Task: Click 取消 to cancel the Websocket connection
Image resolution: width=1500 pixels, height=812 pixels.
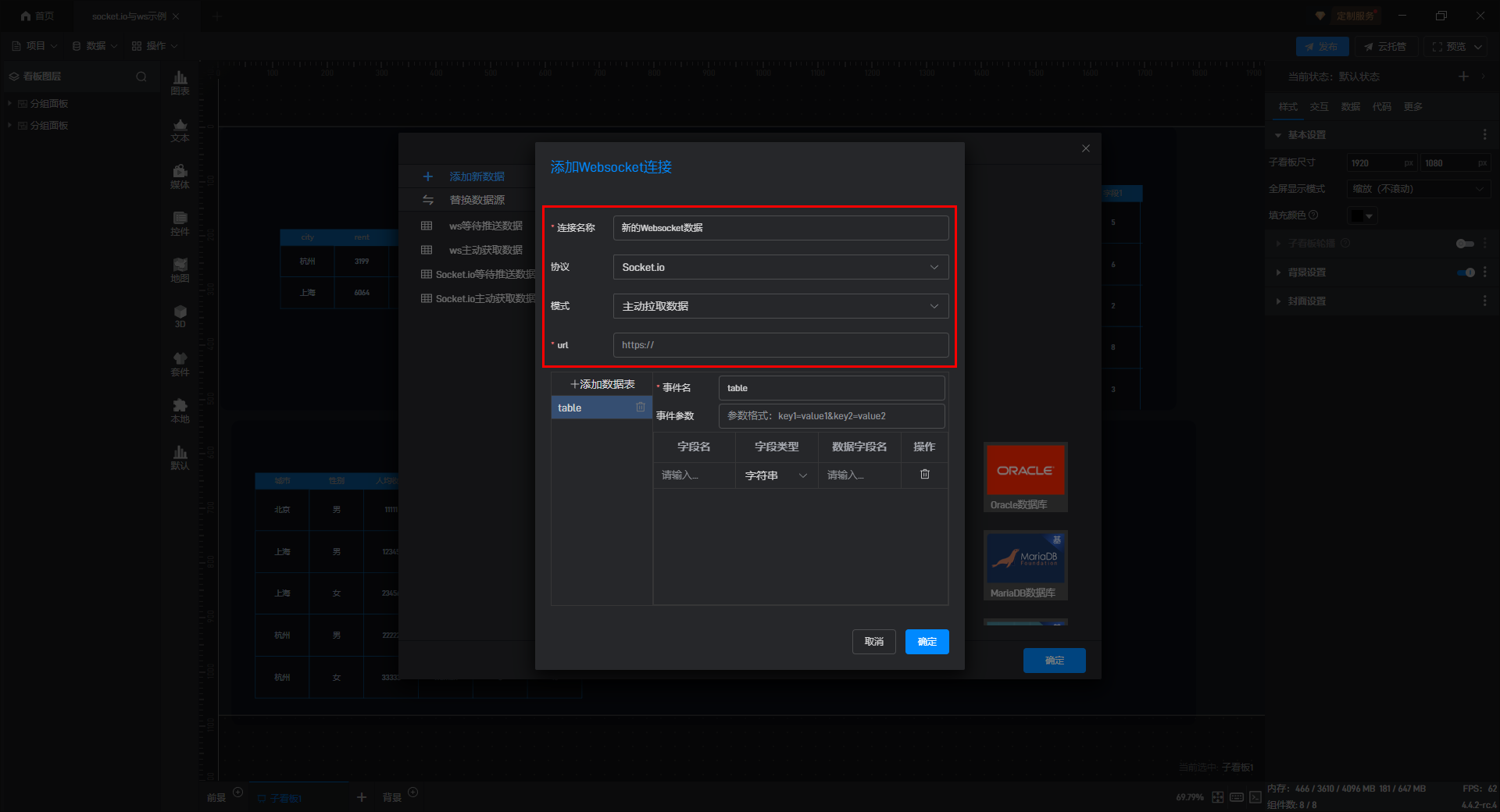Action: point(873,642)
